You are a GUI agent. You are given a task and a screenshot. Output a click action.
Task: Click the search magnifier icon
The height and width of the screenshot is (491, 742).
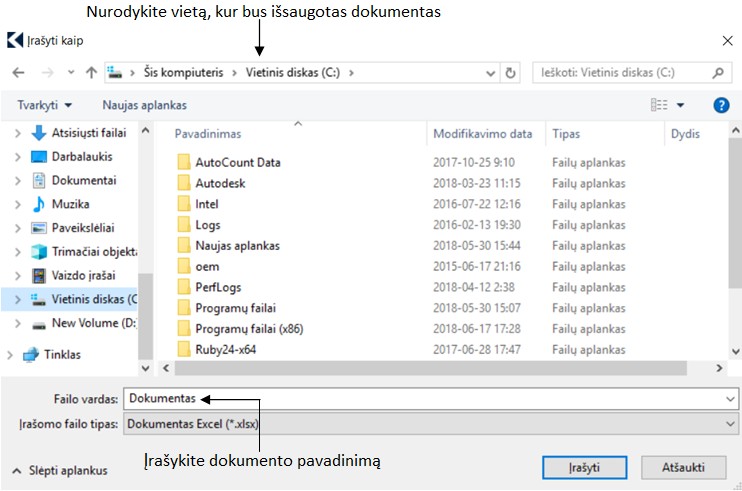[718, 73]
